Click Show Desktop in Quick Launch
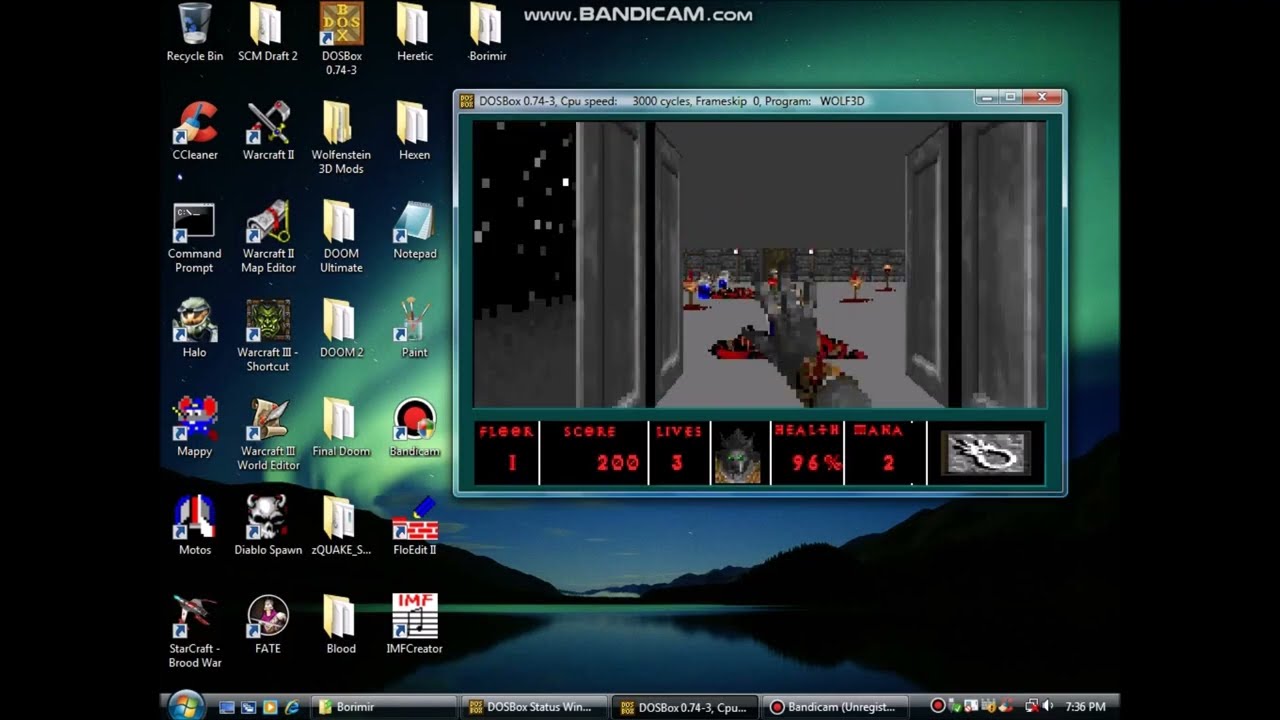This screenshot has height=720, width=1280. point(227,707)
